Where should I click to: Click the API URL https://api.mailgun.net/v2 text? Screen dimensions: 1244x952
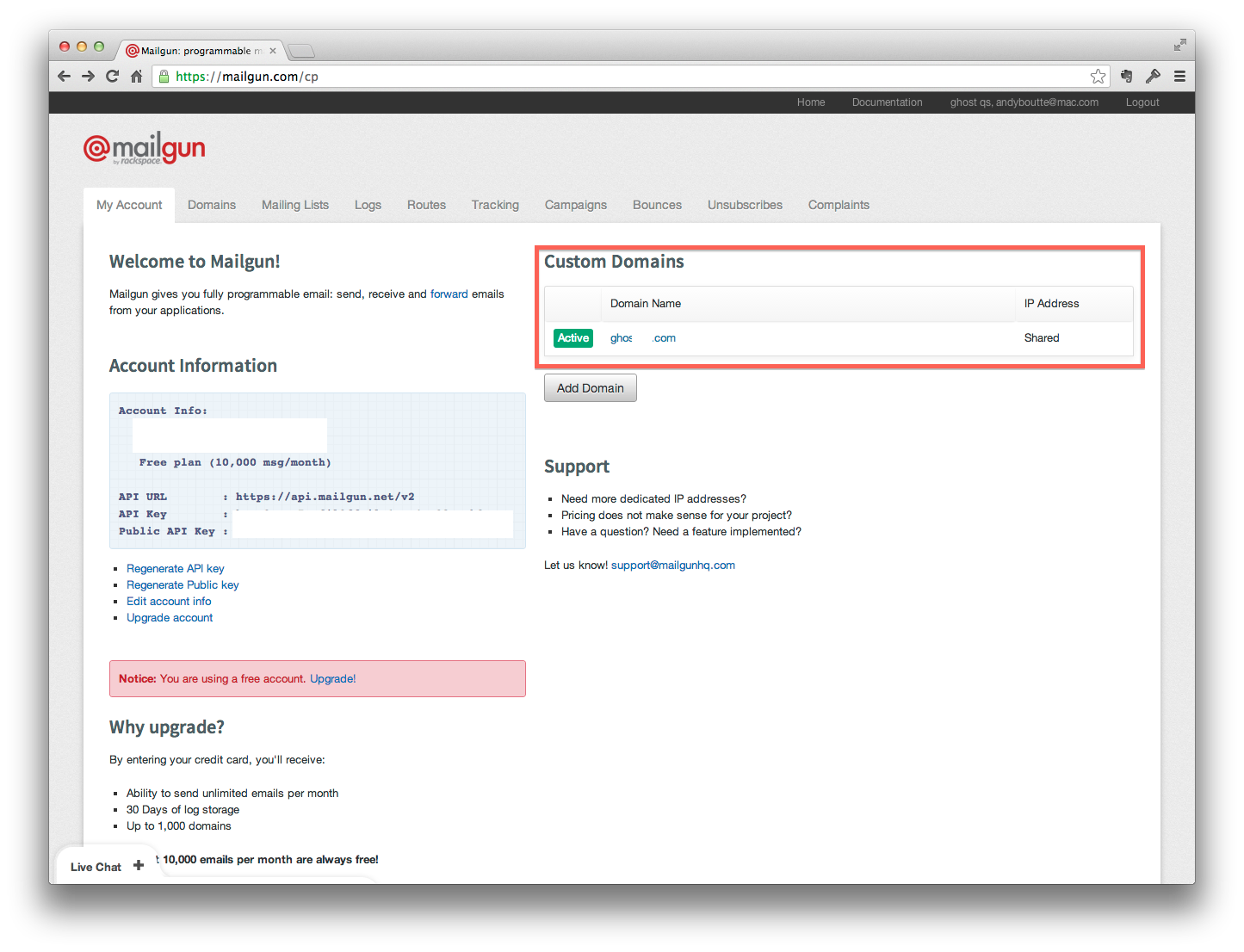pos(325,497)
